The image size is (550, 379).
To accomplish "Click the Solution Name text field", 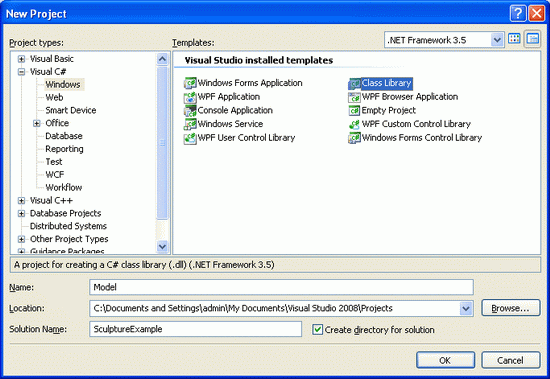I will 195,329.
